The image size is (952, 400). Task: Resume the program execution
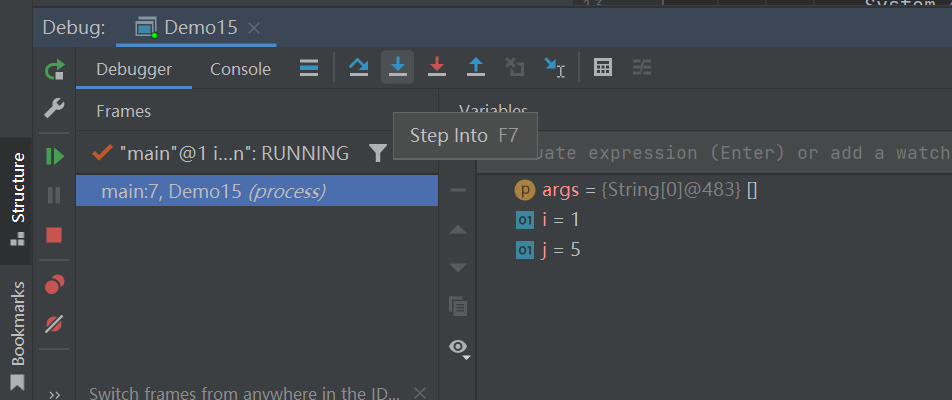click(54, 156)
